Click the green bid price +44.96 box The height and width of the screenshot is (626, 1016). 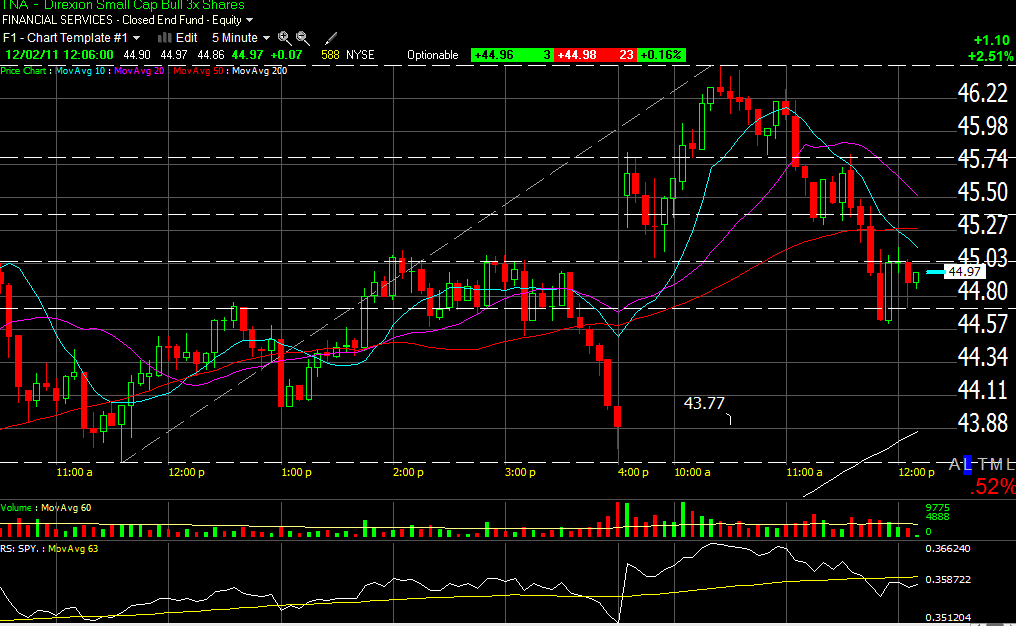(x=494, y=55)
